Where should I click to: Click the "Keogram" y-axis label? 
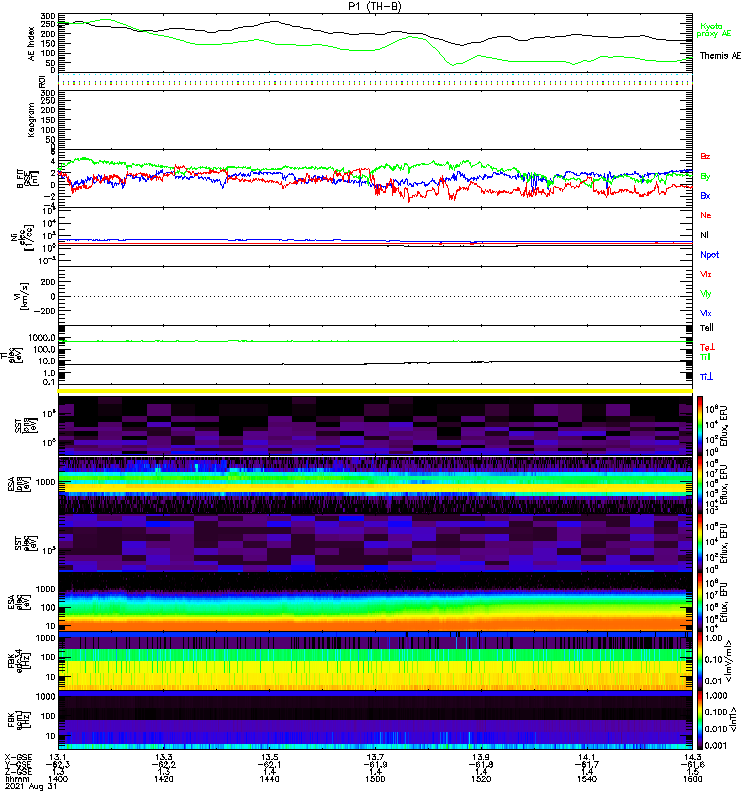(32, 119)
